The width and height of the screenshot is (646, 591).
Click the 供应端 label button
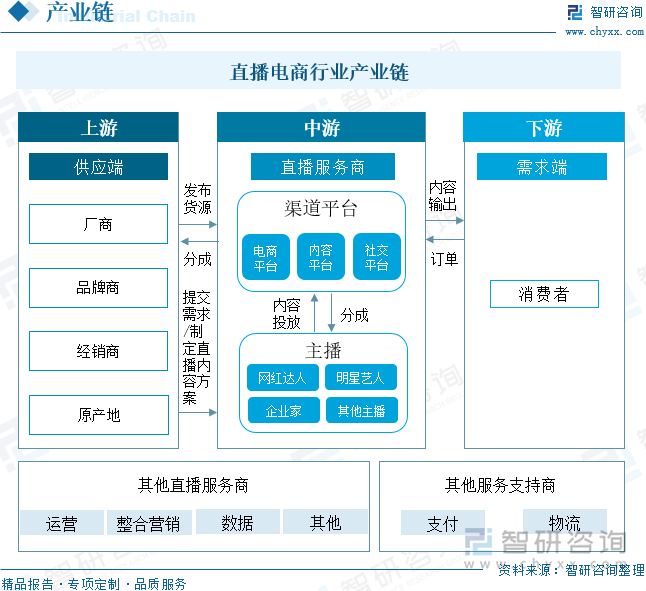pyautogui.click(x=98, y=167)
